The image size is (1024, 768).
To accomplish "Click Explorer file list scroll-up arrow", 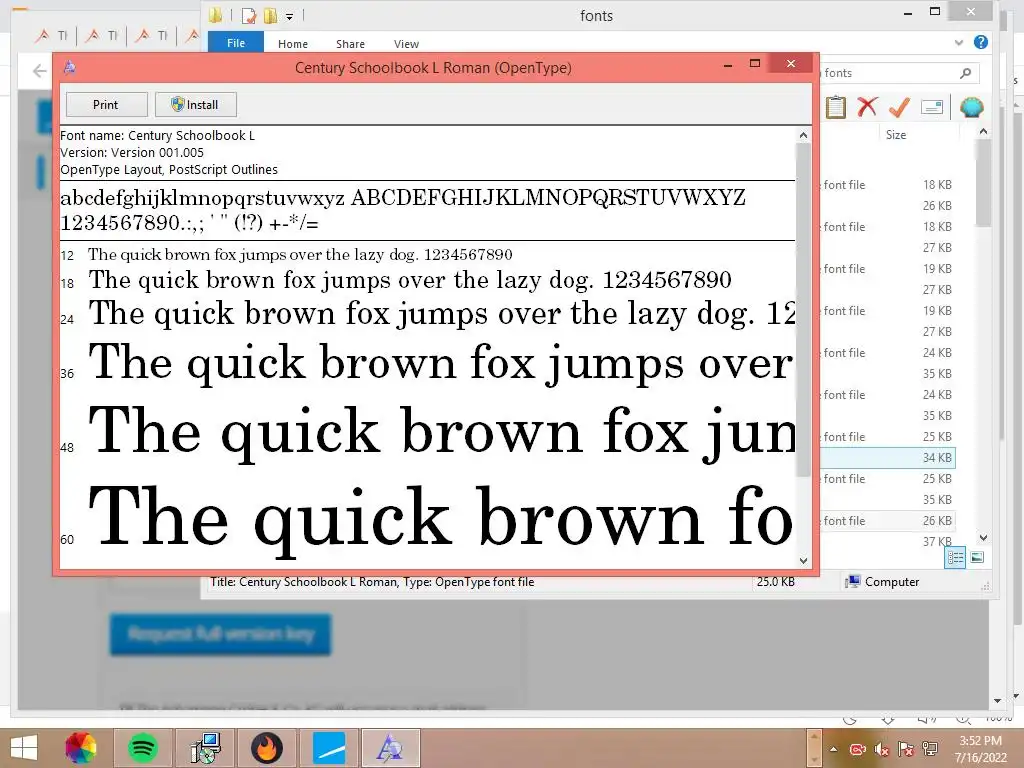I will (x=984, y=132).
